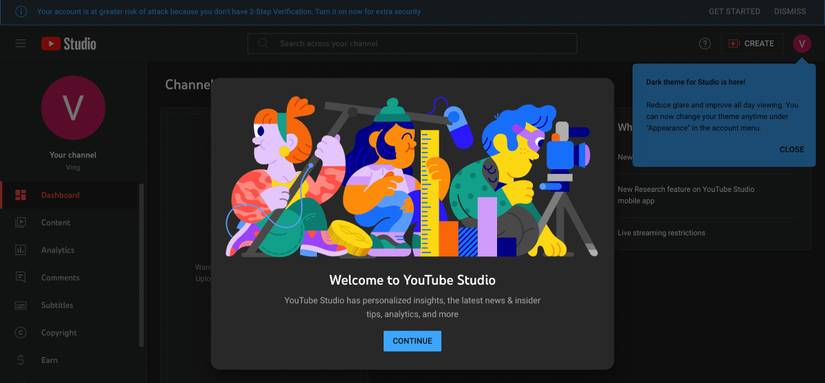Screen dimensions: 825x383
Task: Click the YouTube Studio logo
Action: pyautogui.click(x=68, y=44)
